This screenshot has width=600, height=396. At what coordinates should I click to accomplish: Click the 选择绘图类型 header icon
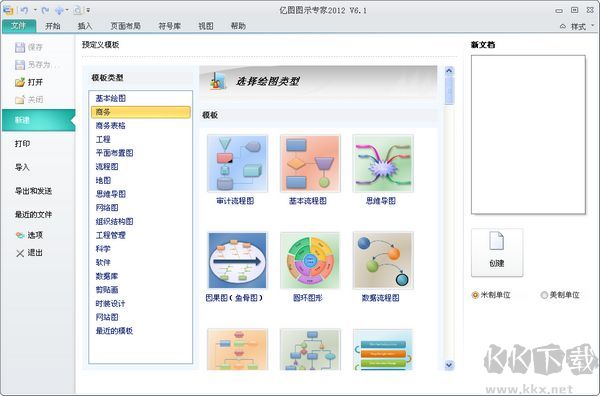[x=218, y=81]
